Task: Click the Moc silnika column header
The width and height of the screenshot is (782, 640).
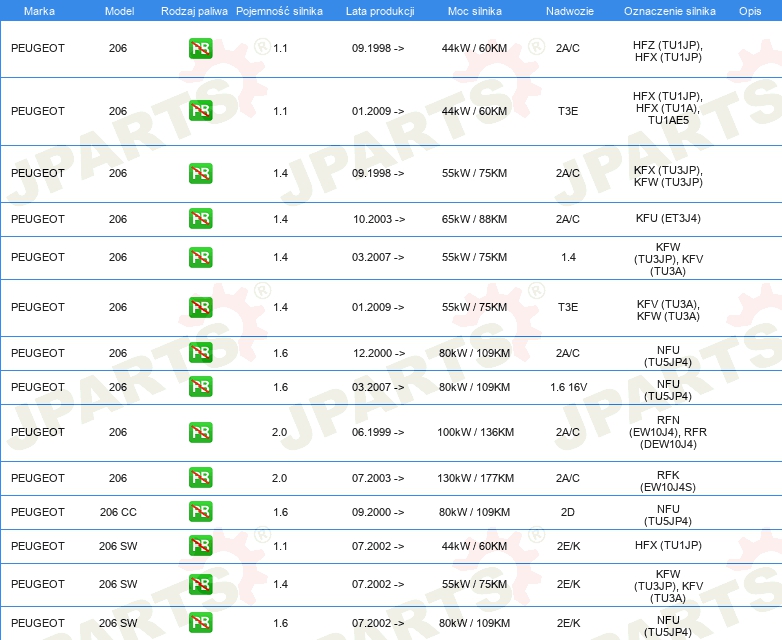Action: (x=475, y=11)
